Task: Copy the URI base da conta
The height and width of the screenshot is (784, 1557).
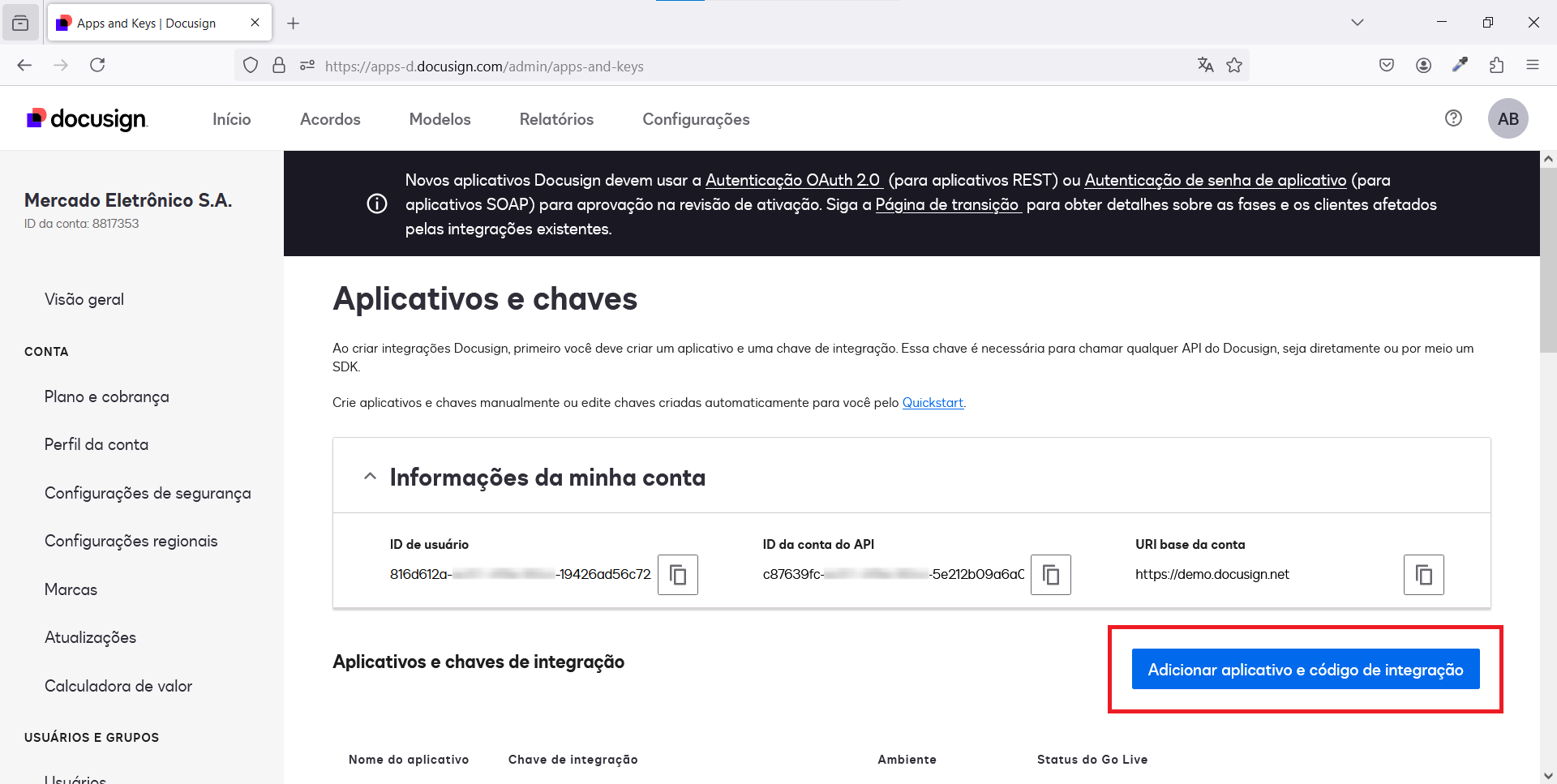Action: click(x=1423, y=575)
